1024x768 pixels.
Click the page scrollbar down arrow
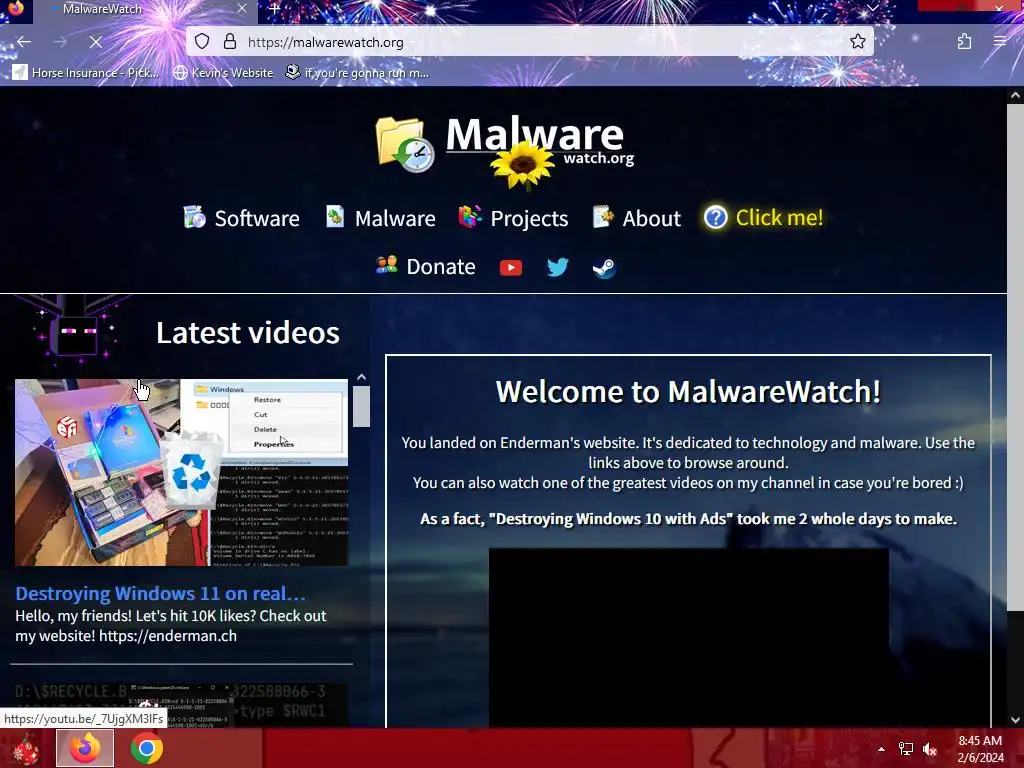(1015, 720)
